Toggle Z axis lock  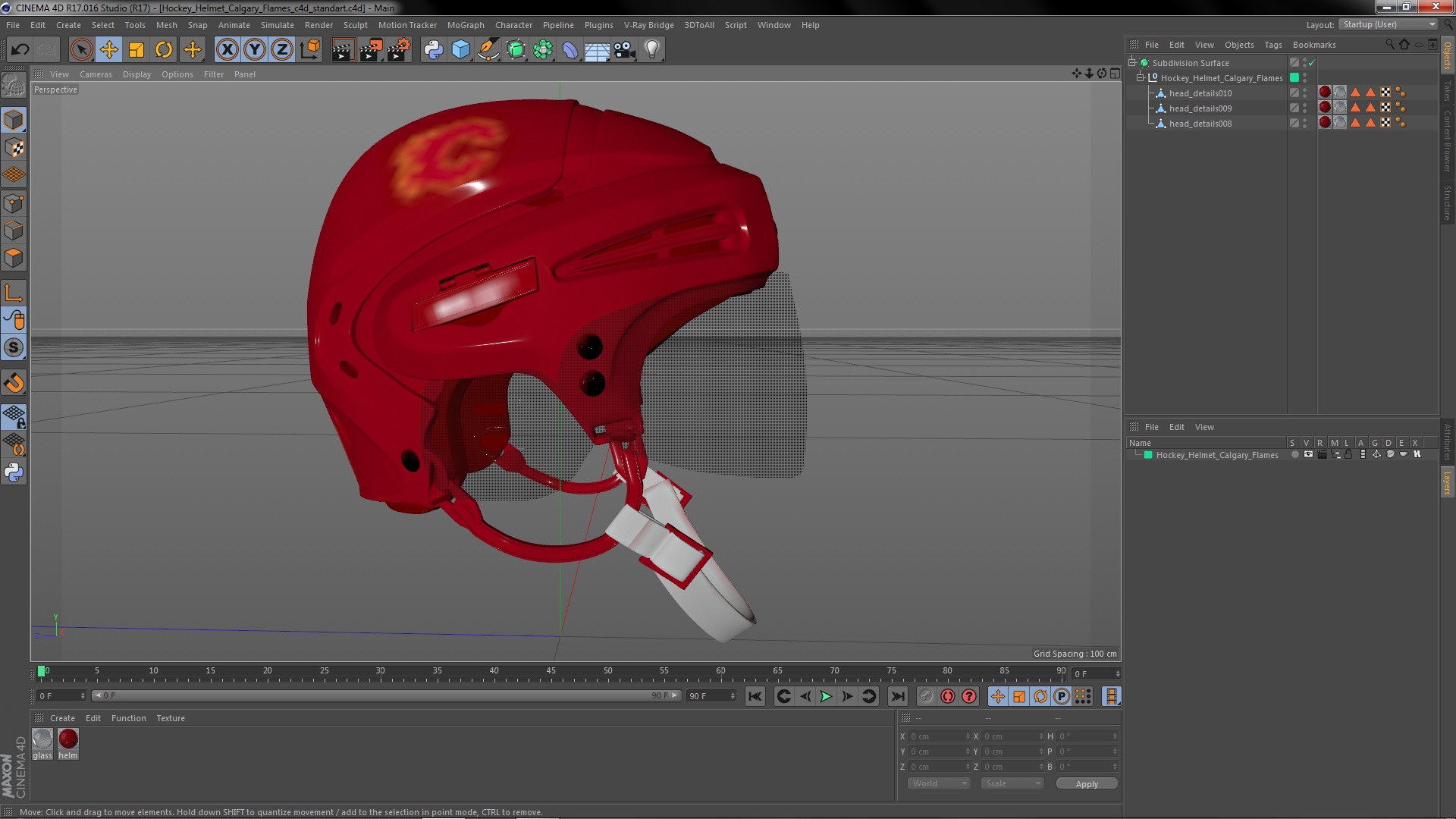pyautogui.click(x=282, y=50)
